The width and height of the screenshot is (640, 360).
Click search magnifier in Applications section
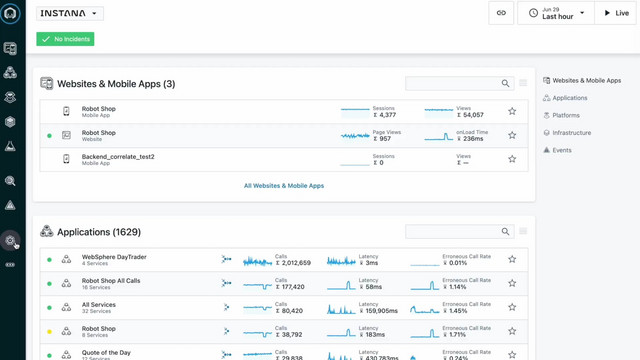[505, 231]
